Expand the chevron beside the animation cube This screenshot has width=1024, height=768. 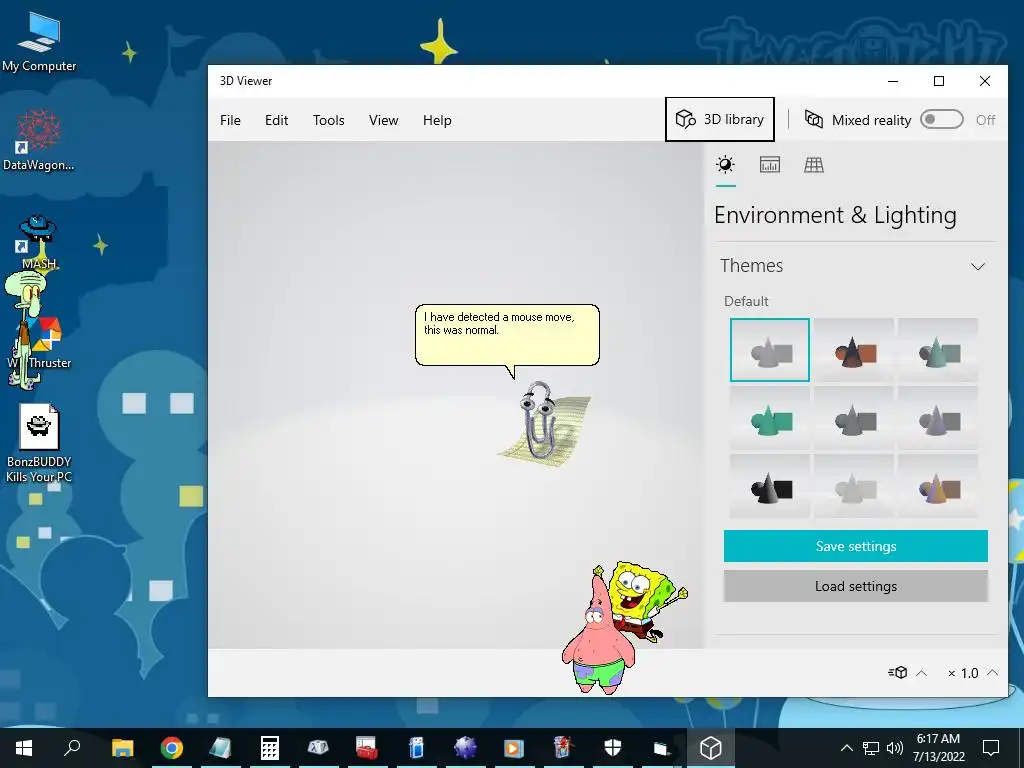click(x=921, y=673)
